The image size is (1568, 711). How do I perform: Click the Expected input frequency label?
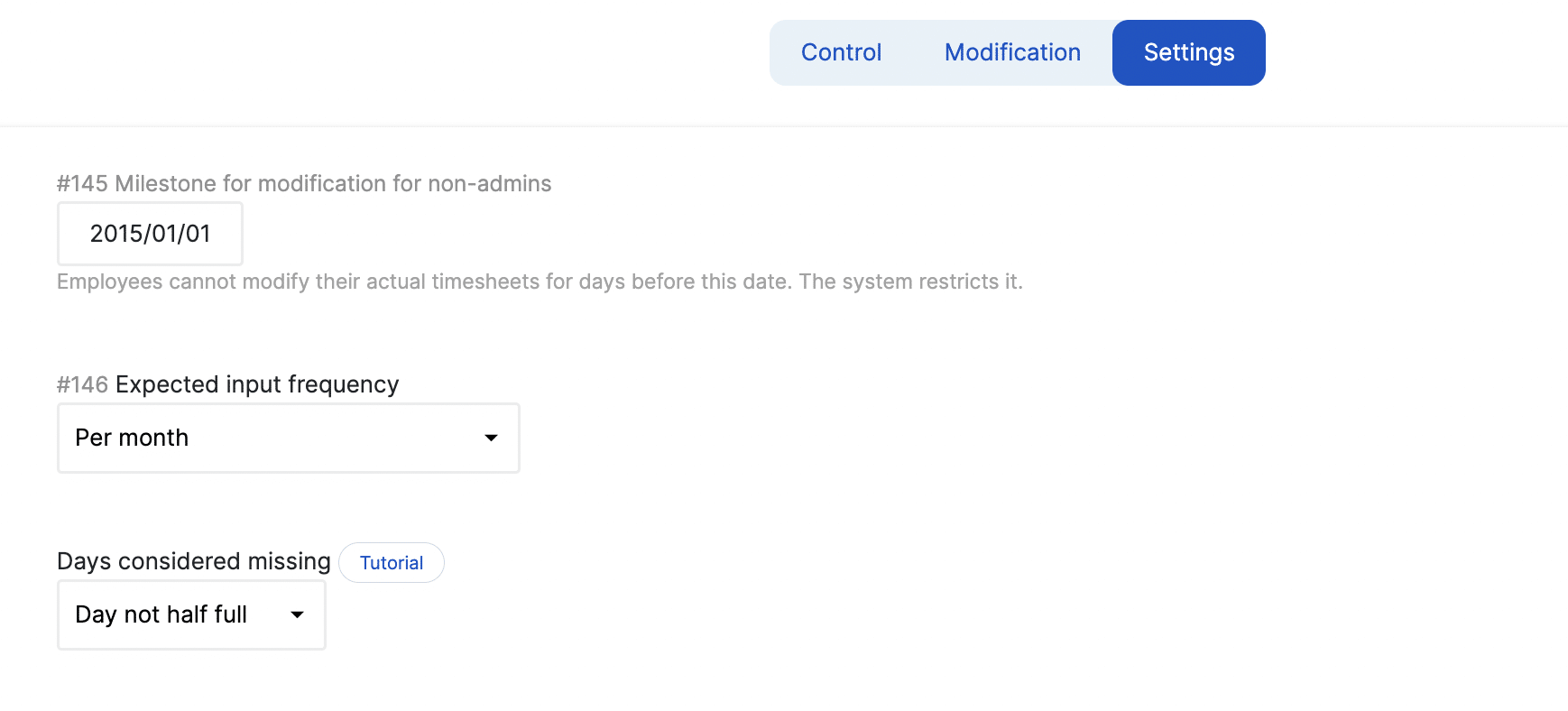point(256,384)
